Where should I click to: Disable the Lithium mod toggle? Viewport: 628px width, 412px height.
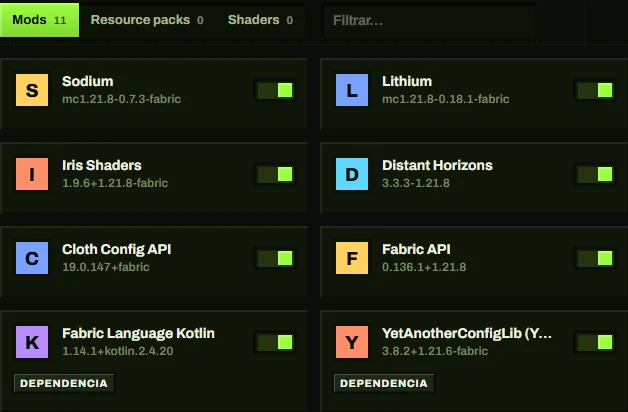tap(596, 90)
